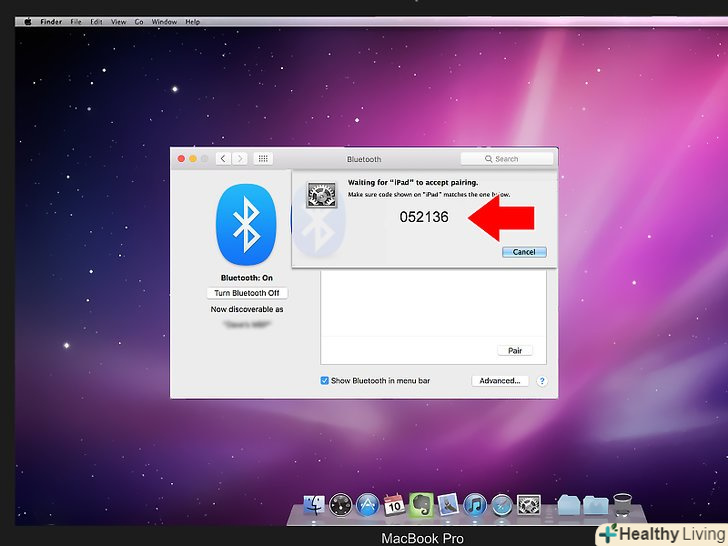
Task: Launch Evernote from the Dock
Action: click(421, 505)
